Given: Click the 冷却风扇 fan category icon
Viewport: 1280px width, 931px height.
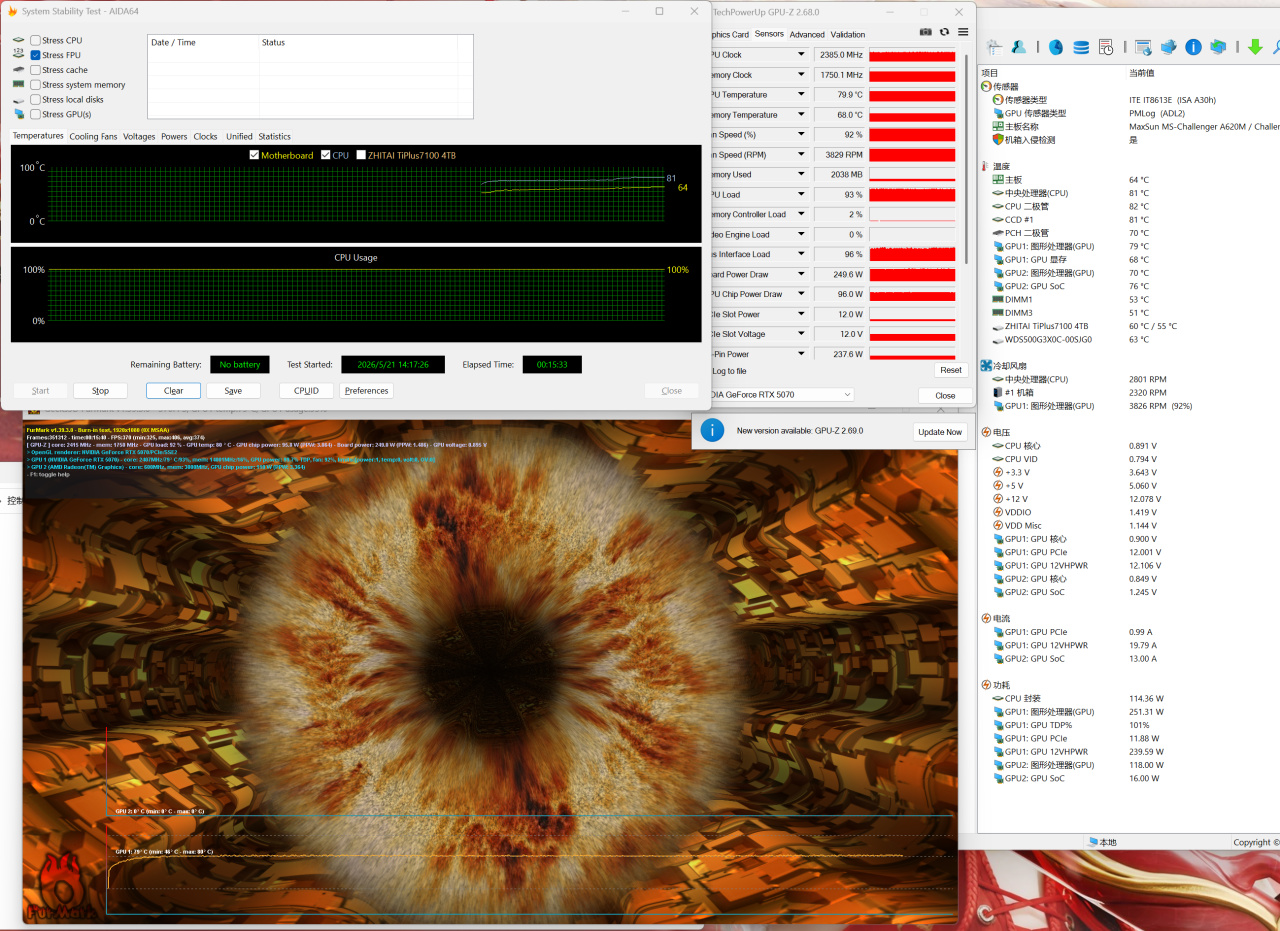Looking at the screenshot, I should (x=986, y=366).
